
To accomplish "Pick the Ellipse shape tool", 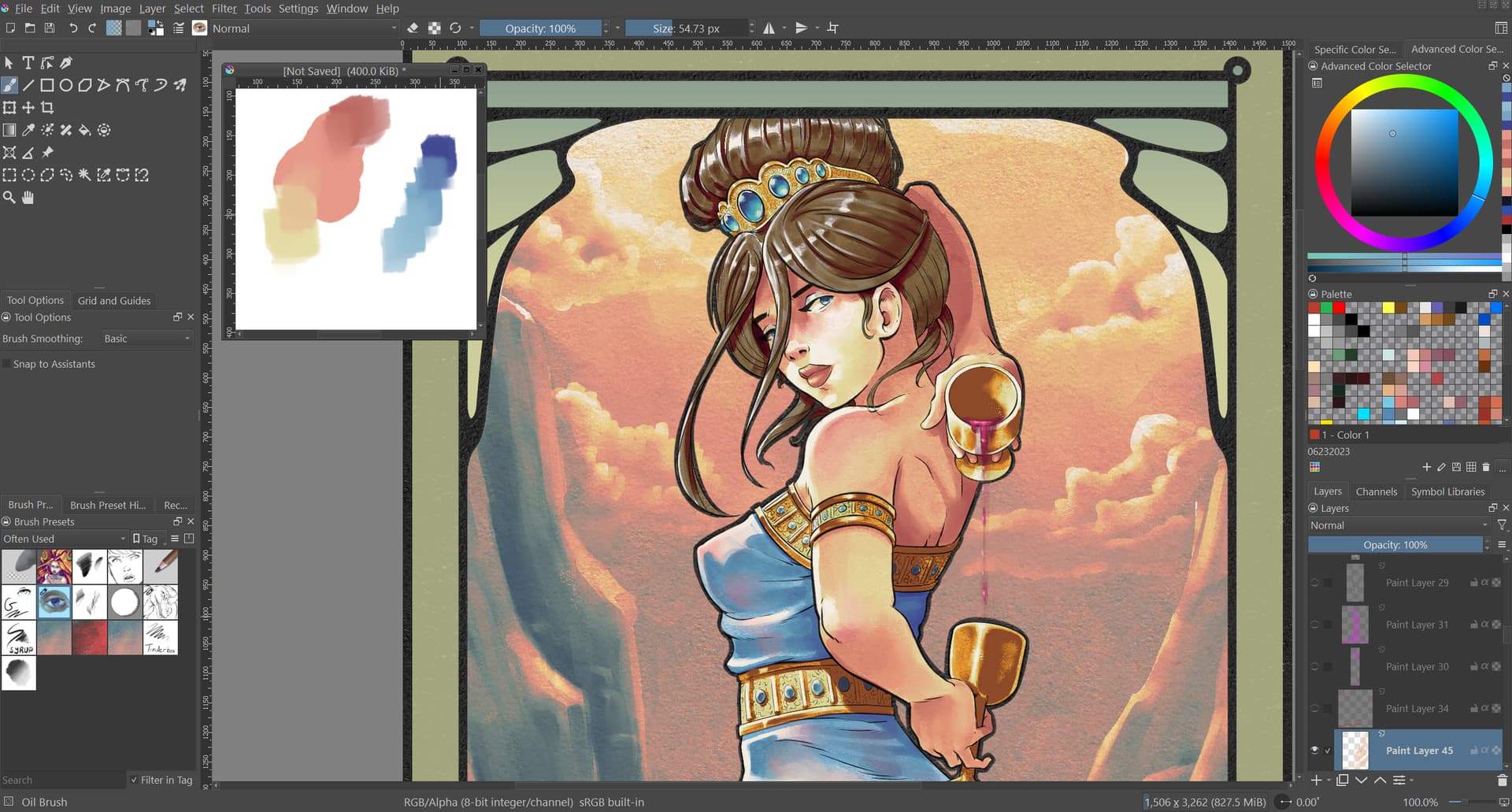I will pos(66,85).
